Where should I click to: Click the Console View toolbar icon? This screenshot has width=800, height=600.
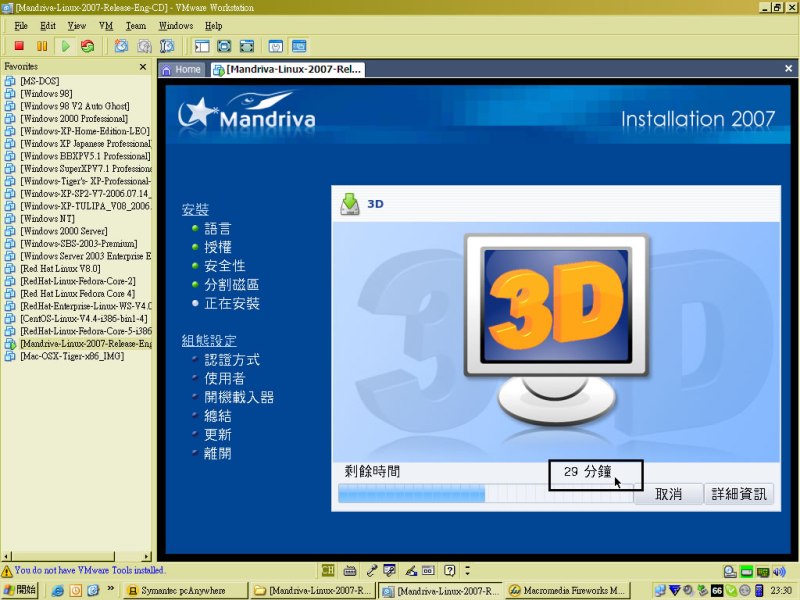pos(299,46)
